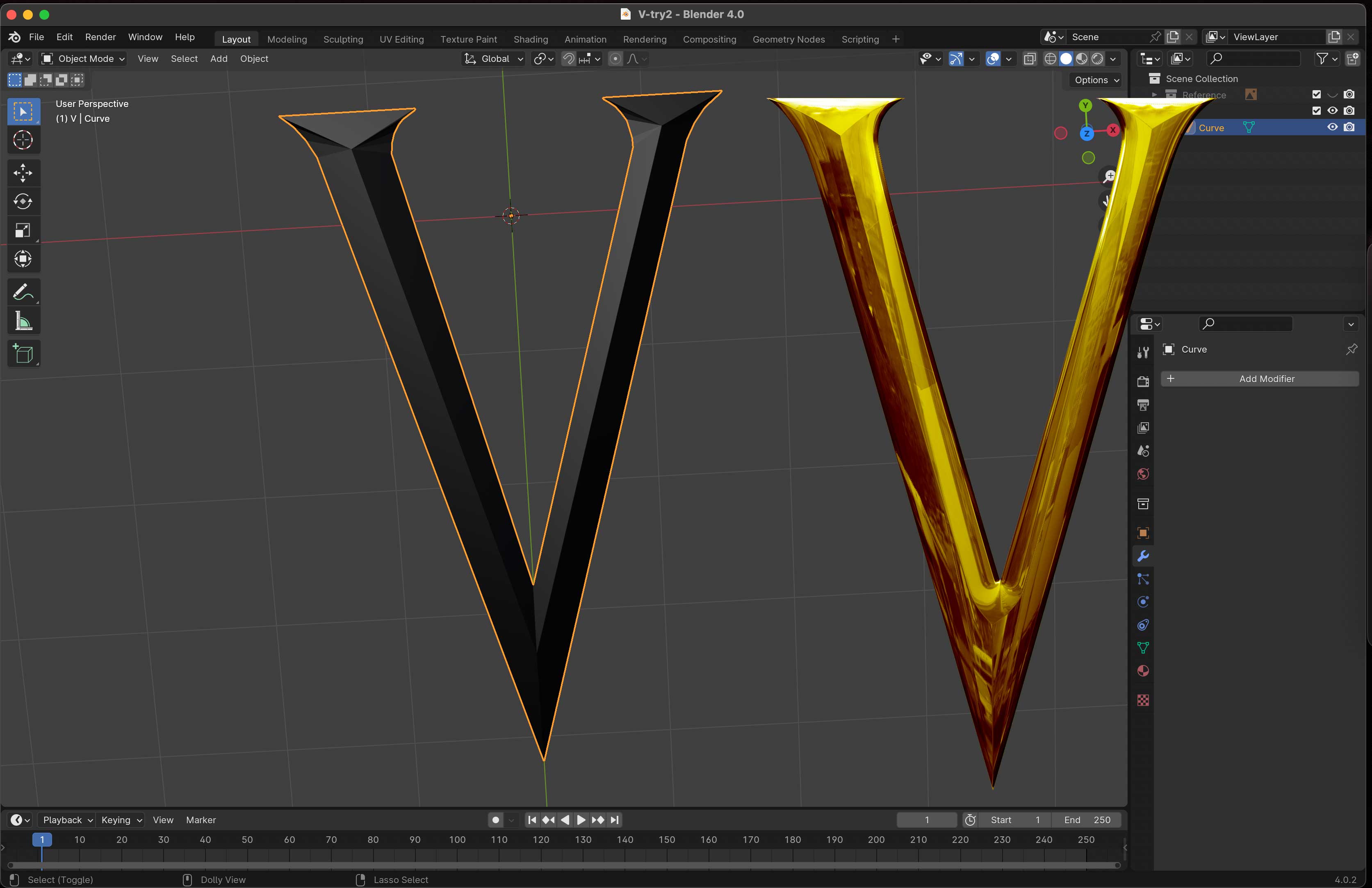Select the Cursor tool in the toolbar
The height and width of the screenshot is (888, 1372).
23,140
